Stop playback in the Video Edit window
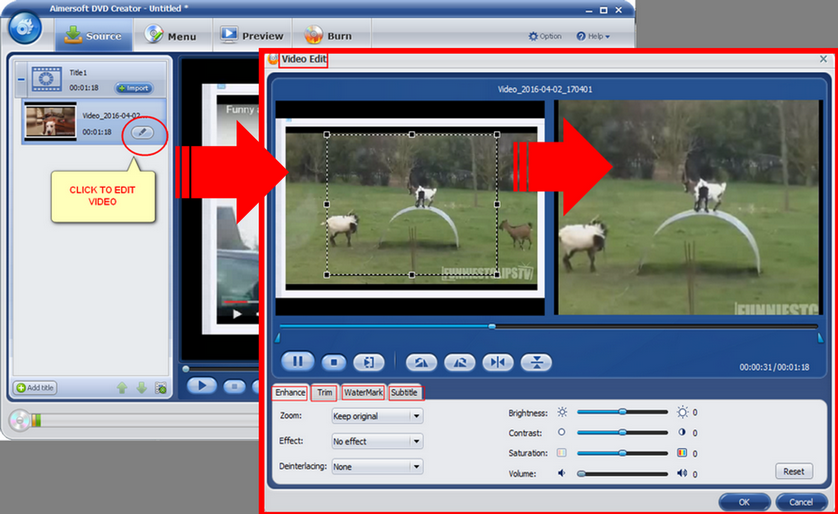Image resolution: width=838 pixels, height=514 pixels. click(334, 362)
